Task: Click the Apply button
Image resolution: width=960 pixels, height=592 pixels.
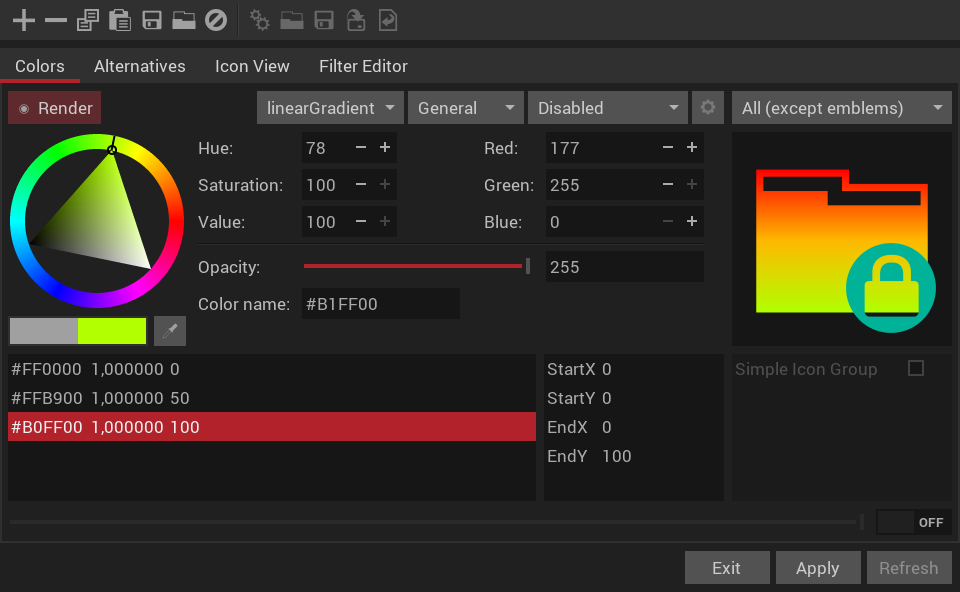Action: click(x=818, y=568)
